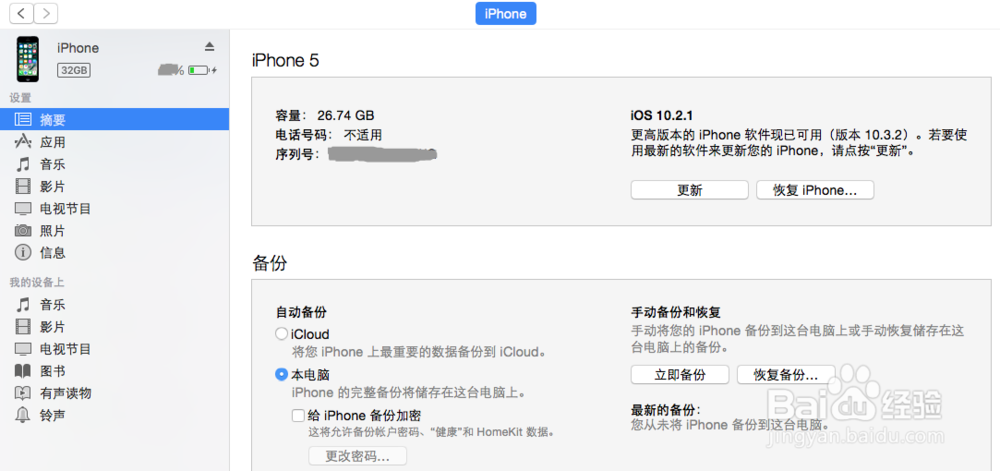Click 照片 camera icon in sidebar
1000x471 pixels.
coord(23,231)
